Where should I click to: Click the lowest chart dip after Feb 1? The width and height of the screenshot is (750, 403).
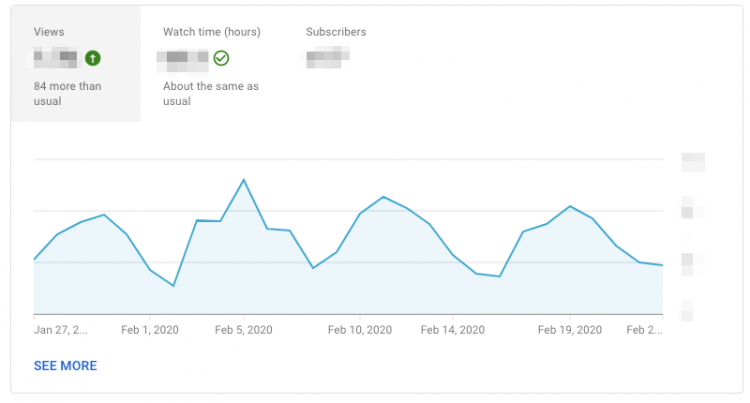[174, 286]
